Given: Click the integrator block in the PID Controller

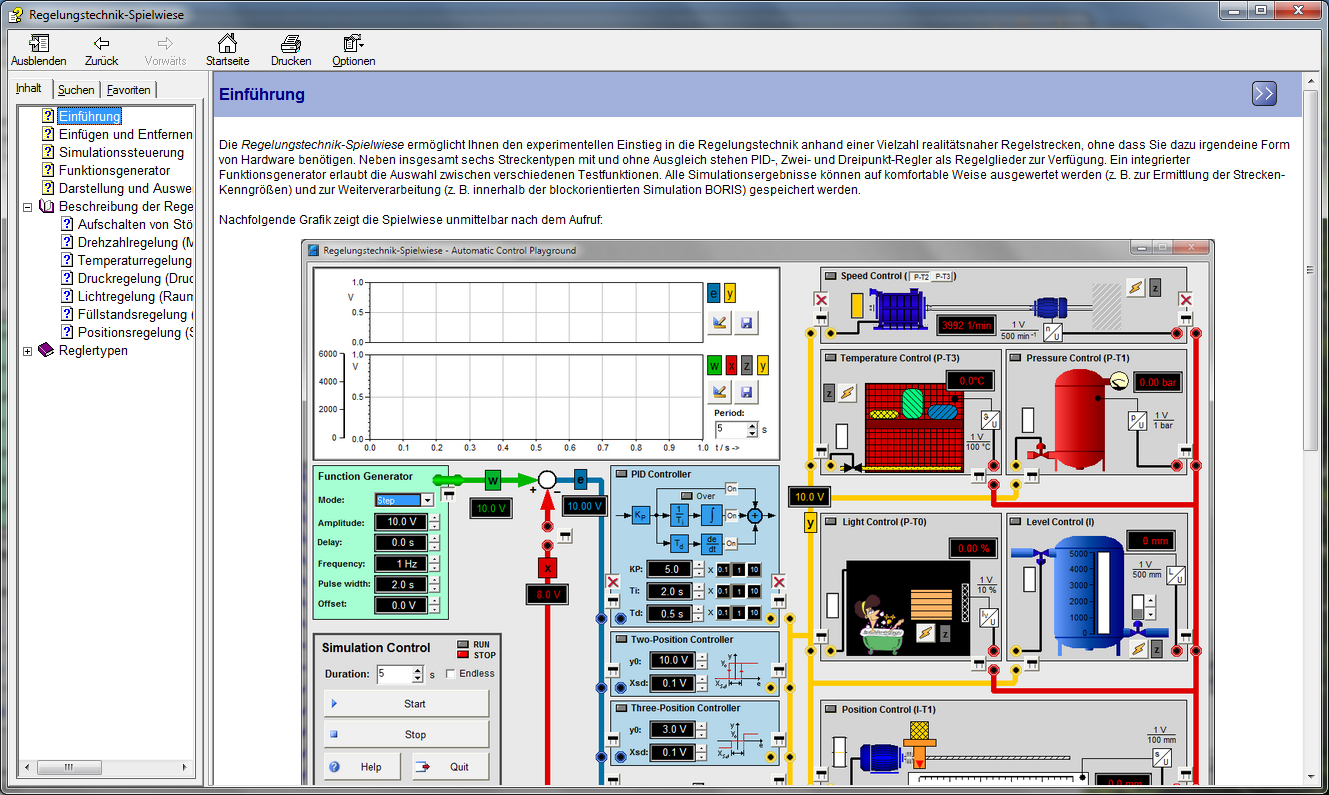Looking at the screenshot, I should 711,515.
